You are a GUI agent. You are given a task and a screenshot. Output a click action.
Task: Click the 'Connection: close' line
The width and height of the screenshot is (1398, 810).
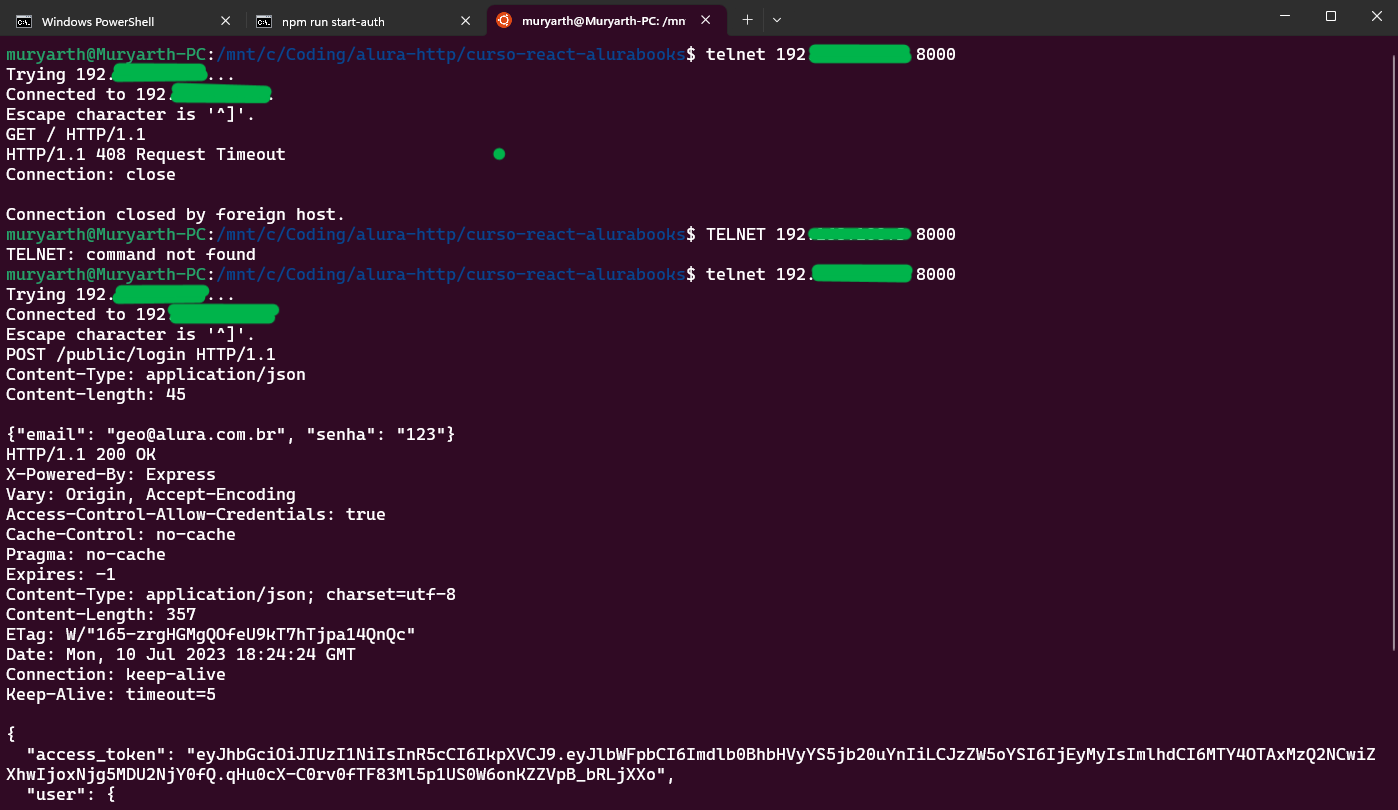[91, 174]
